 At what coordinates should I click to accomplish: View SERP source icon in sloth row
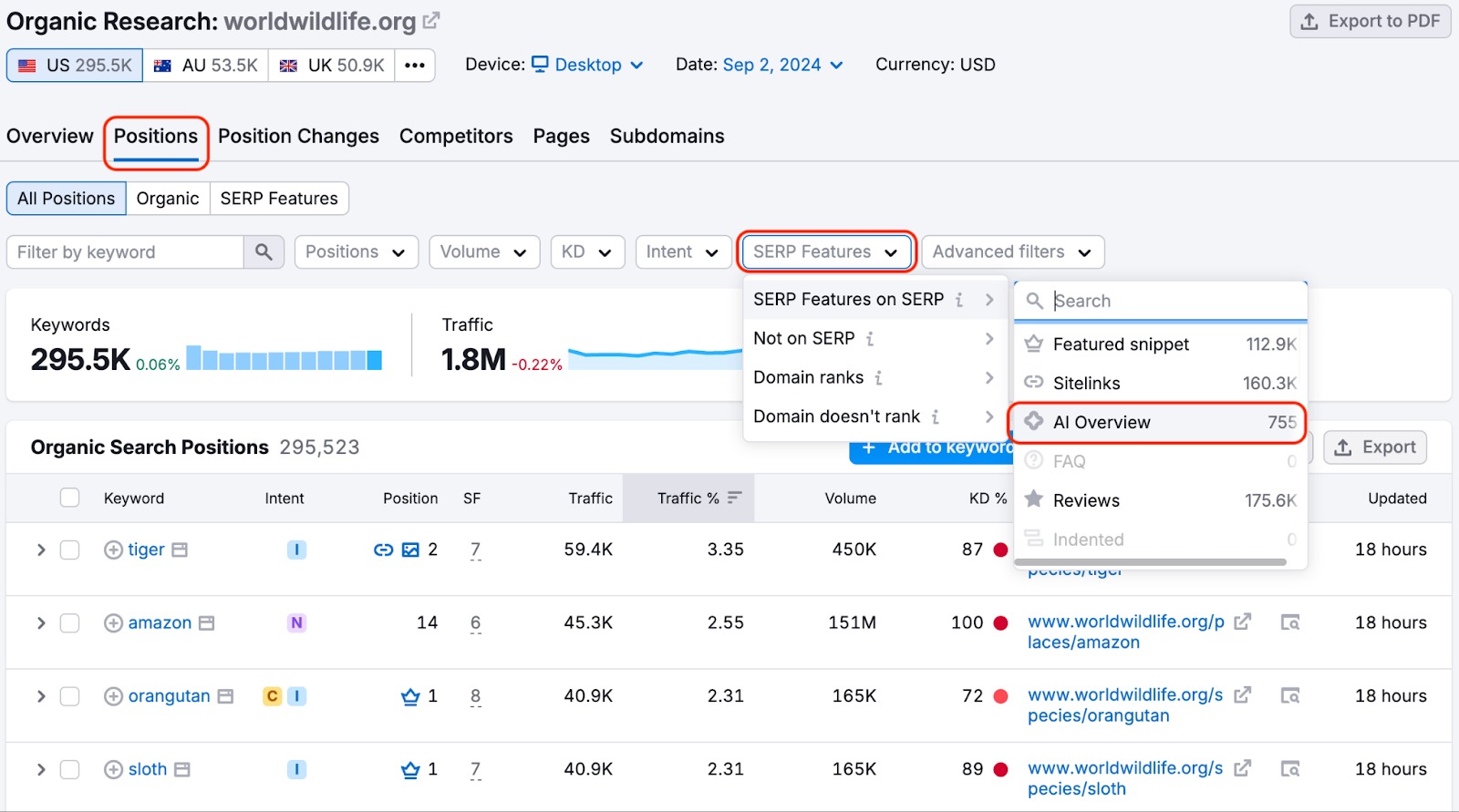[1290, 769]
